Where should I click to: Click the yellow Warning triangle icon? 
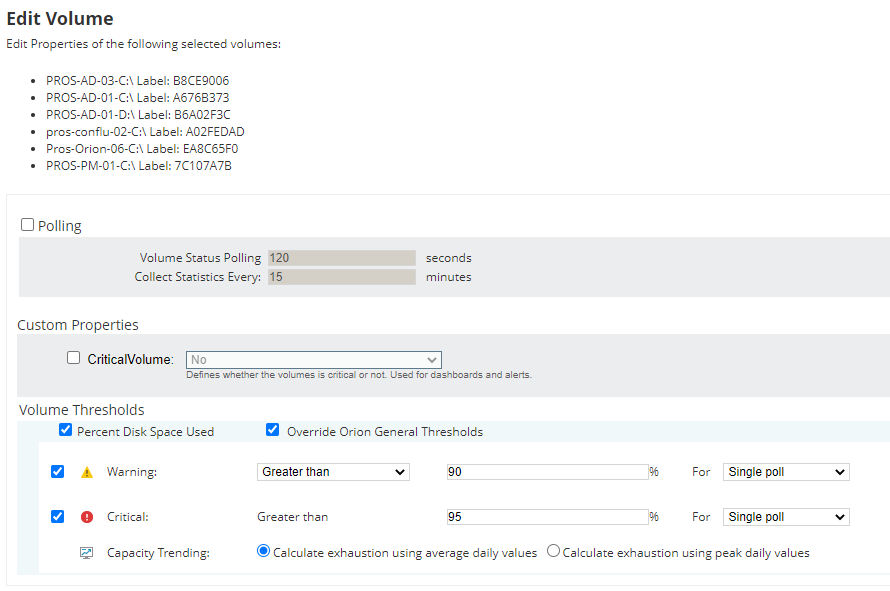(87, 472)
